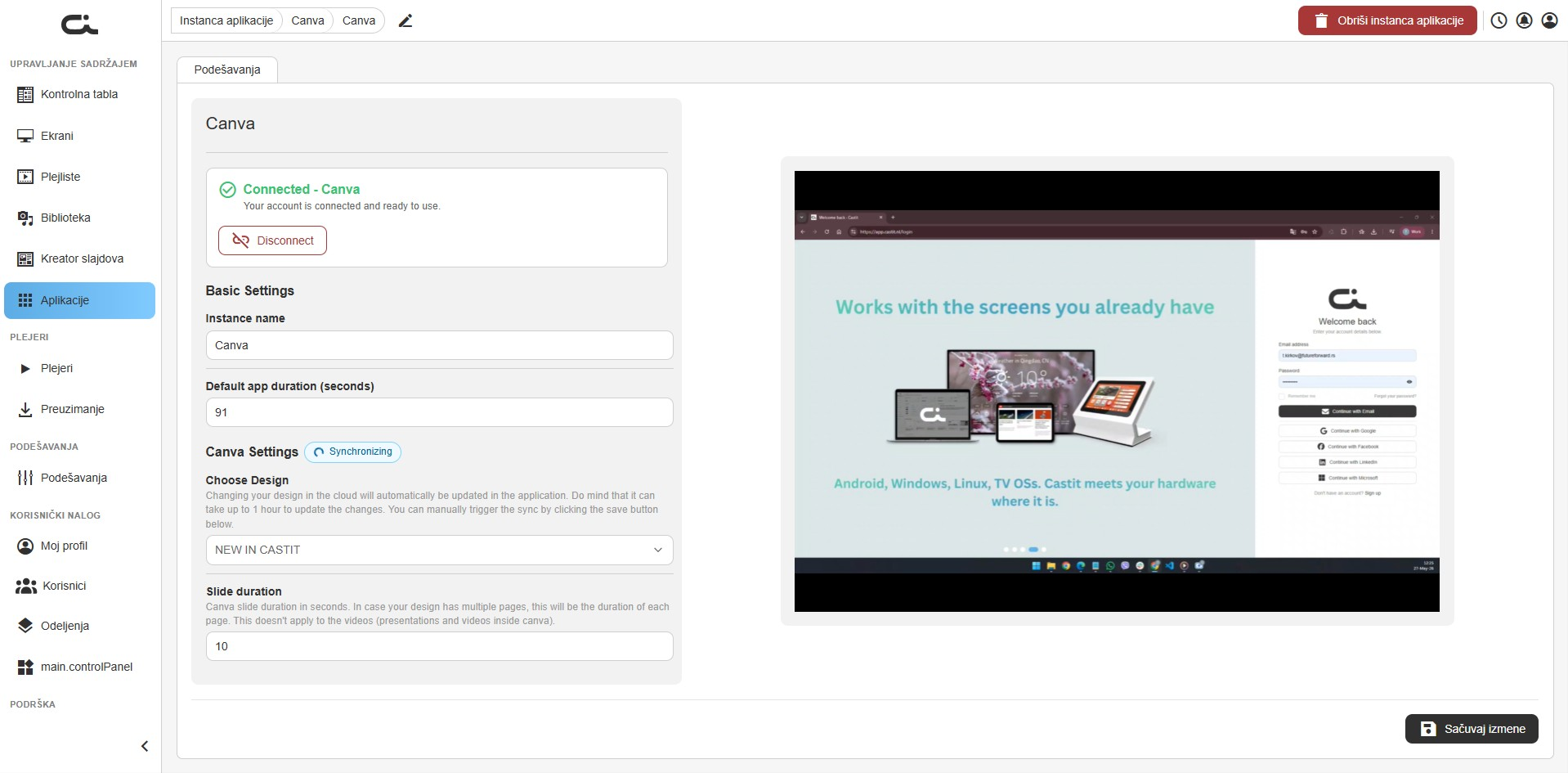Open the user account icon in header

(x=1549, y=20)
